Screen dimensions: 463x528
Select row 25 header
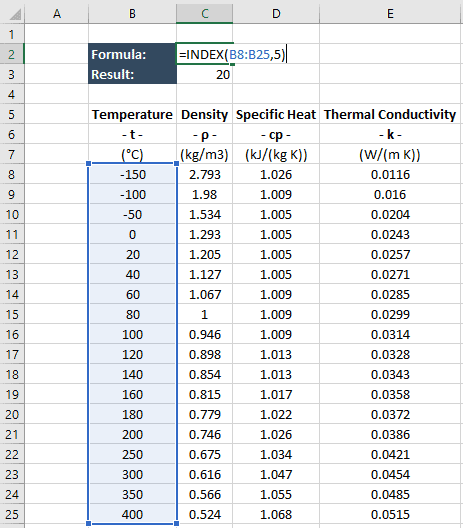point(12,514)
